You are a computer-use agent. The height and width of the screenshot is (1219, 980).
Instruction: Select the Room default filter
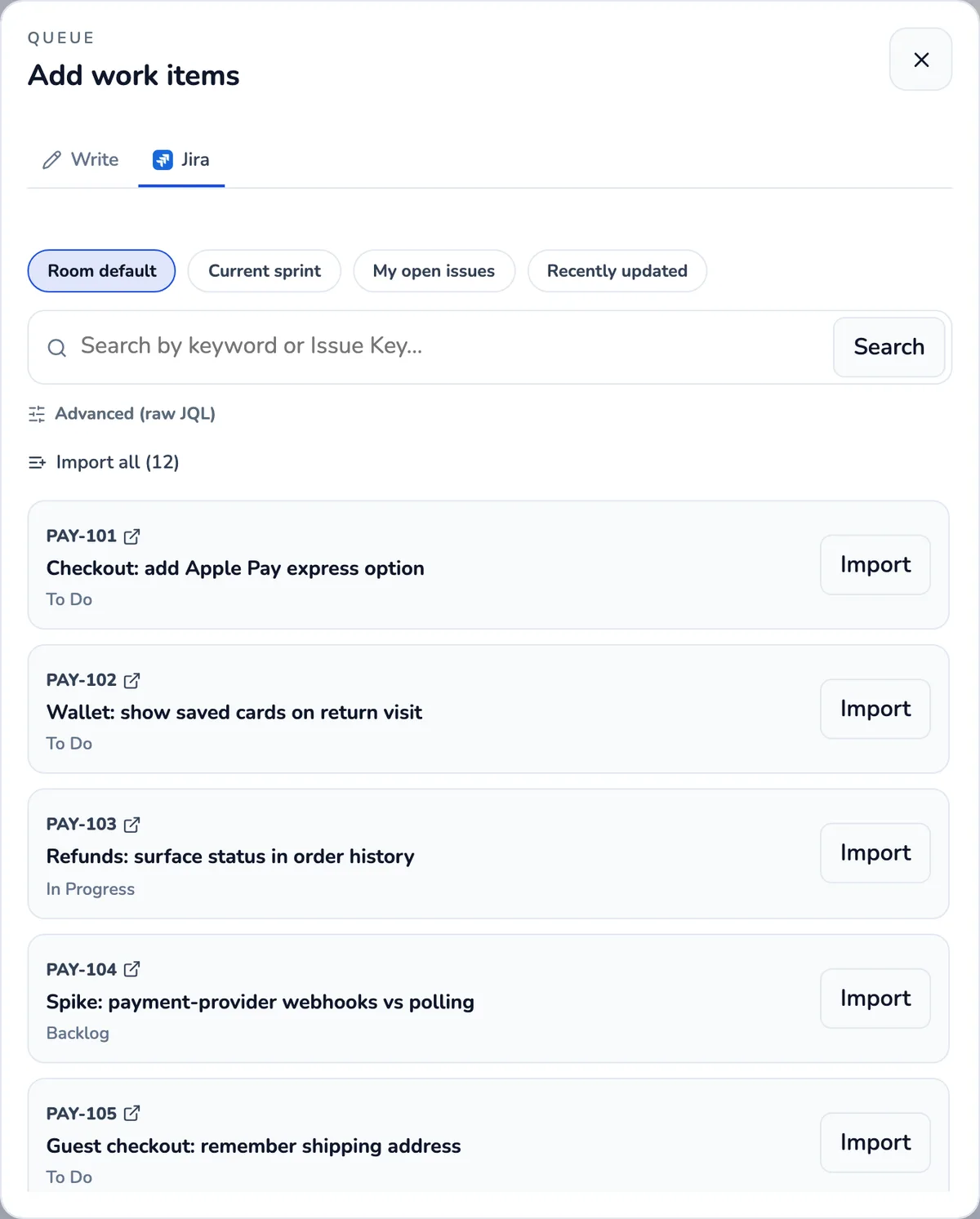(101, 271)
